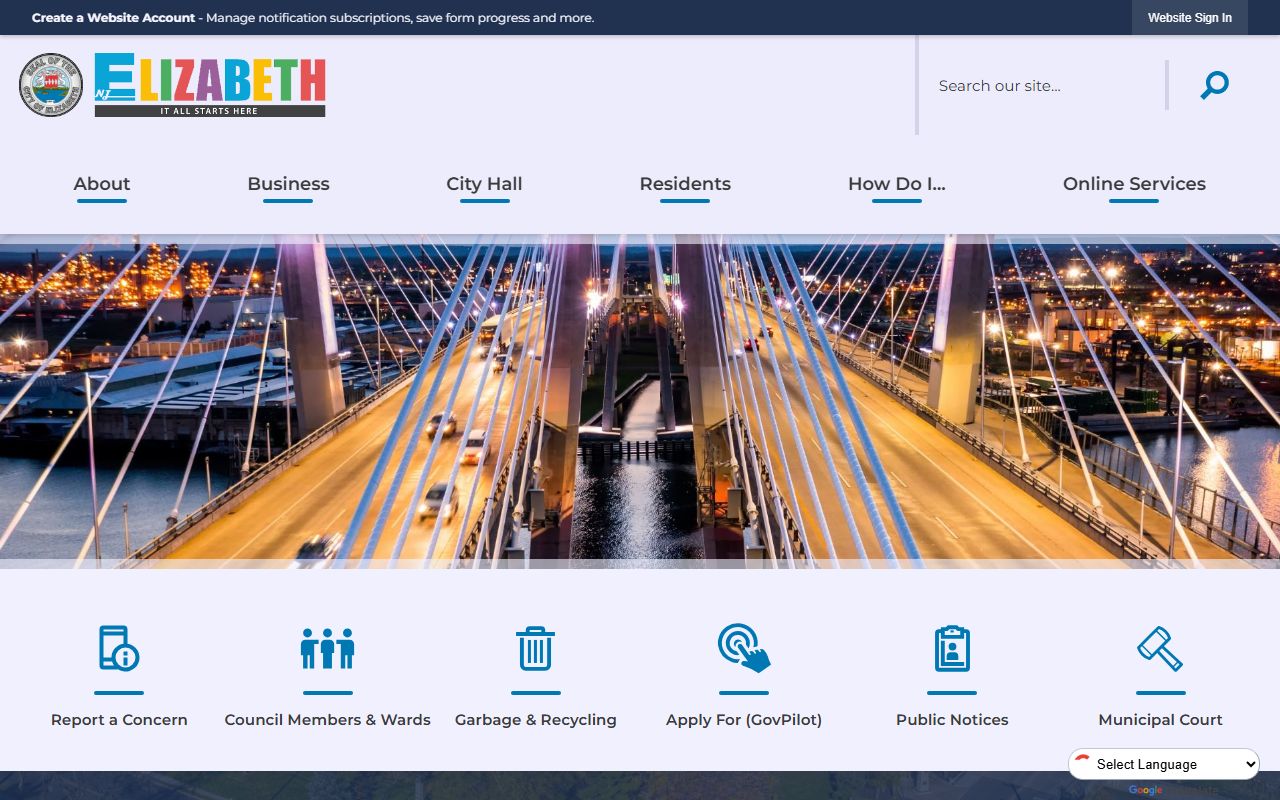Image resolution: width=1280 pixels, height=800 pixels.
Task: Open the Council Members people icon
Action: (x=328, y=648)
